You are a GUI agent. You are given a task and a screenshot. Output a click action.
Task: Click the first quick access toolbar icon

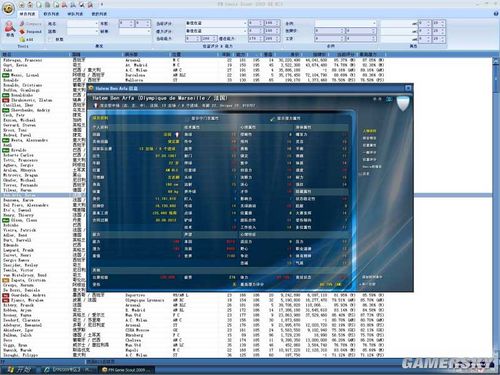(x=22, y=5)
